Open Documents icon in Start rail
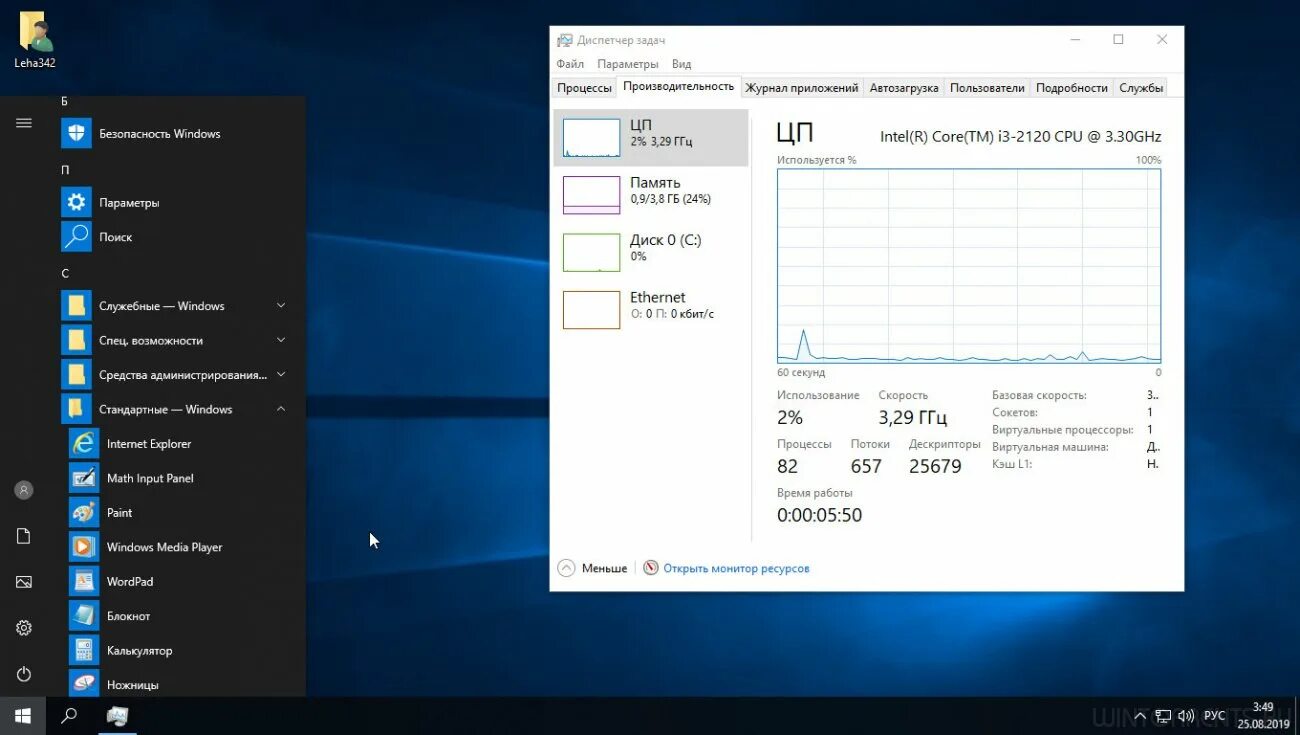This screenshot has width=1300, height=735. coord(24,536)
